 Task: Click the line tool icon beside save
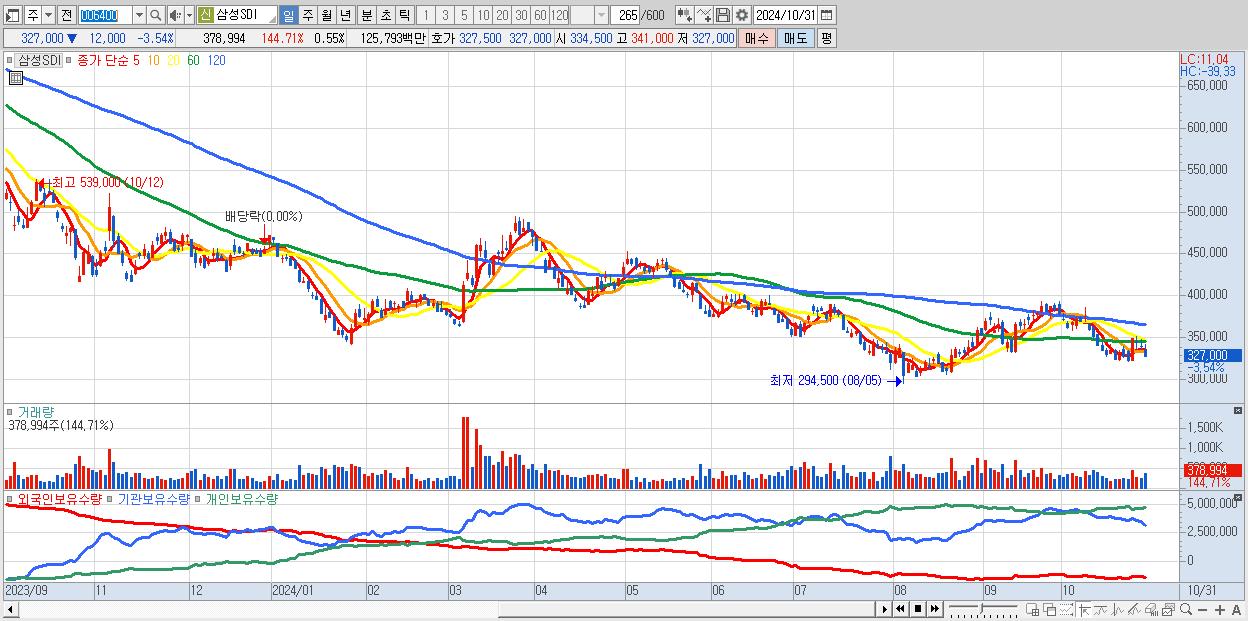tap(704, 15)
